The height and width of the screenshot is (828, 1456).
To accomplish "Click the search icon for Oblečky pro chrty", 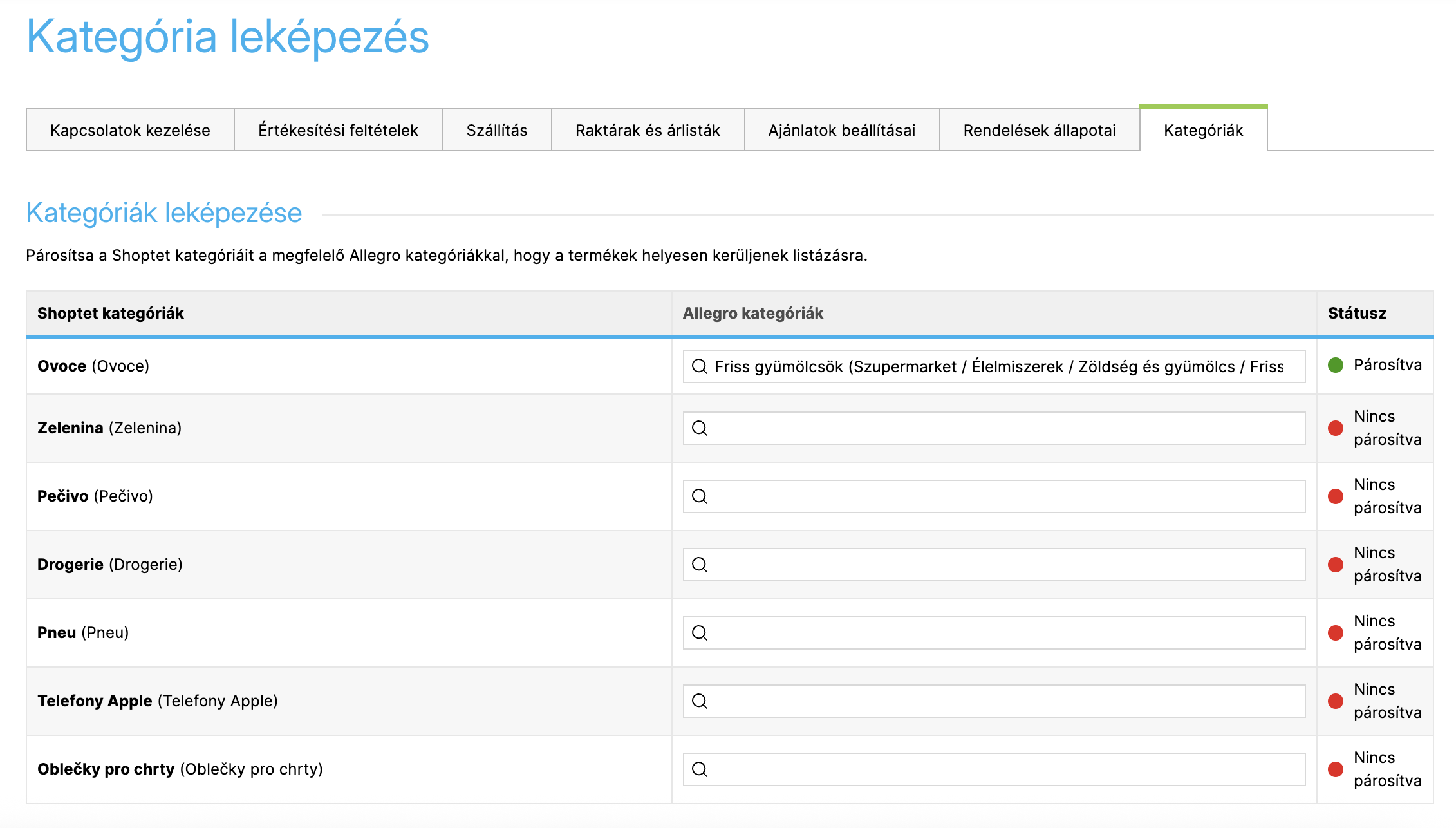I will tap(699, 769).
